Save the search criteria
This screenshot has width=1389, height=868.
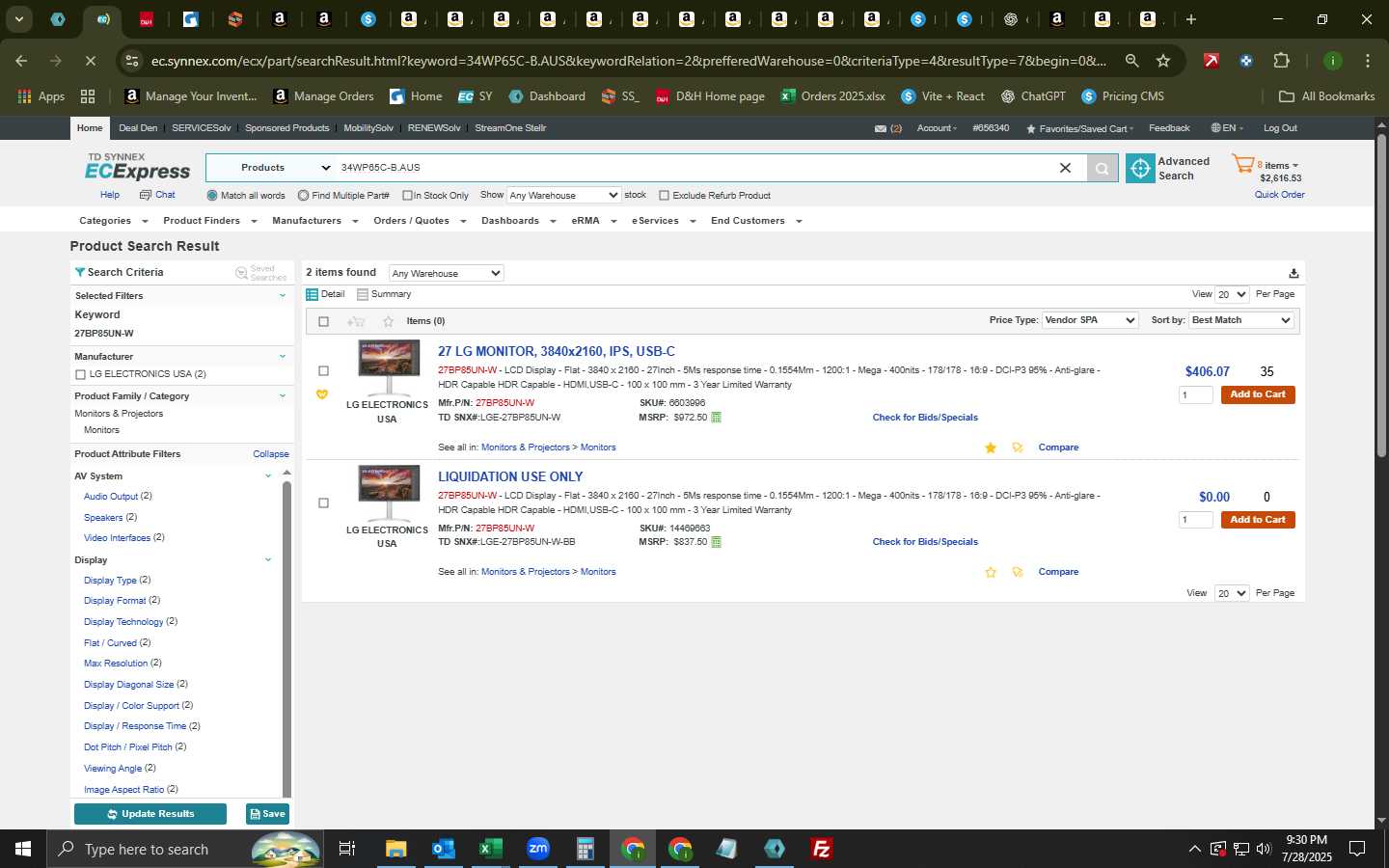267,814
